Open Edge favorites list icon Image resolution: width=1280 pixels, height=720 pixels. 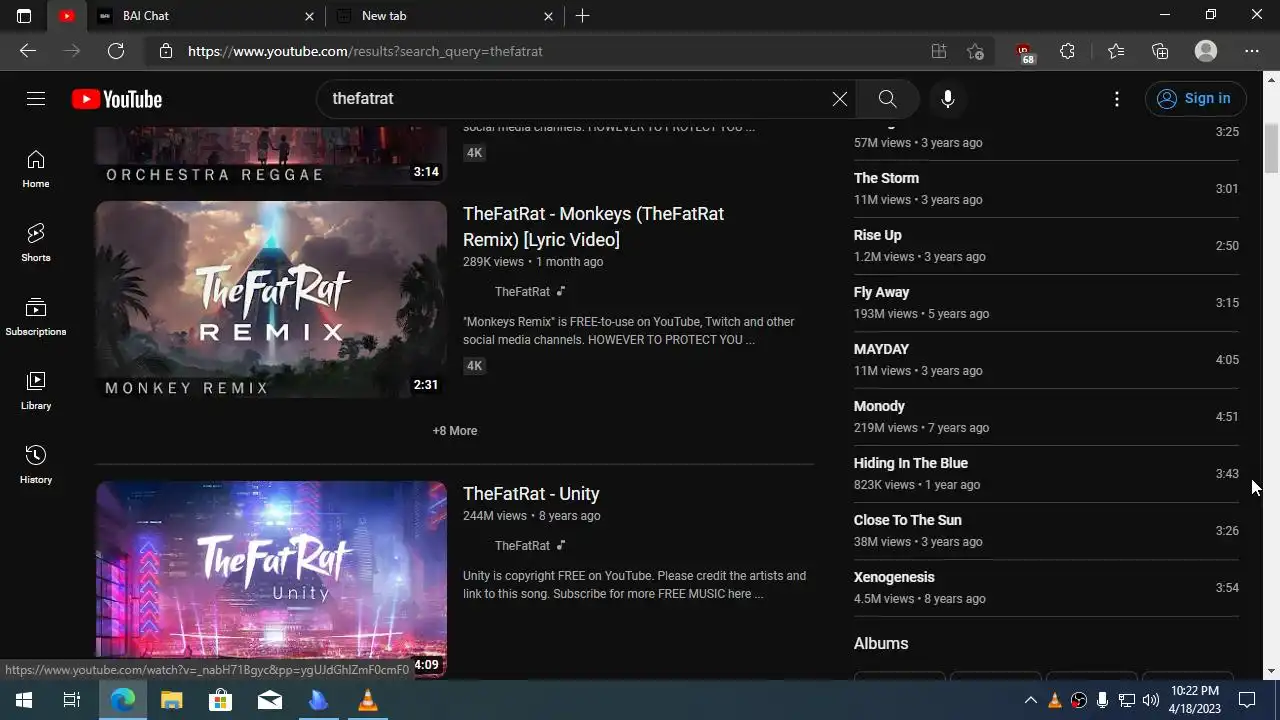(1116, 51)
